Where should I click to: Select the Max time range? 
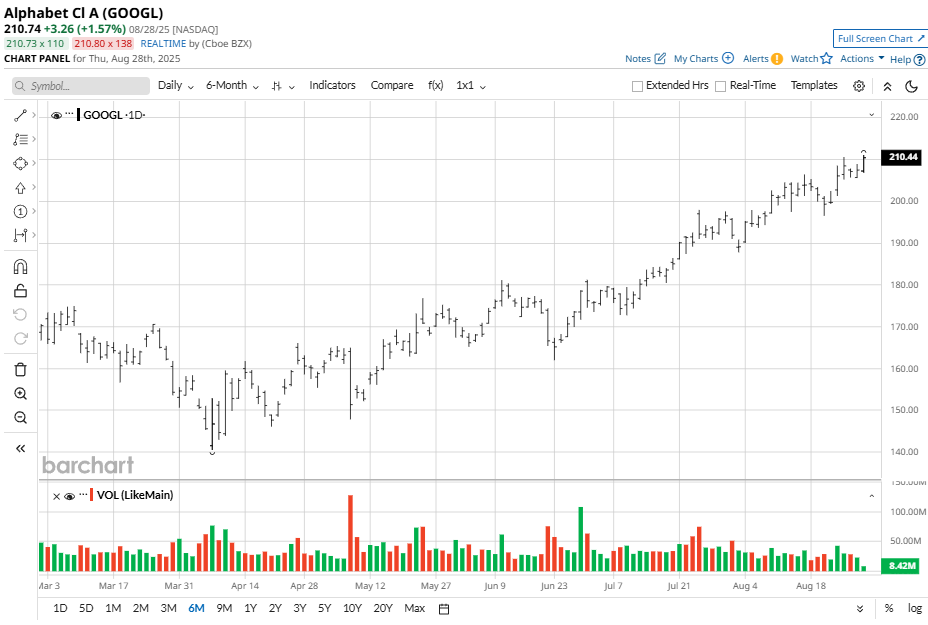click(x=414, y=608)
